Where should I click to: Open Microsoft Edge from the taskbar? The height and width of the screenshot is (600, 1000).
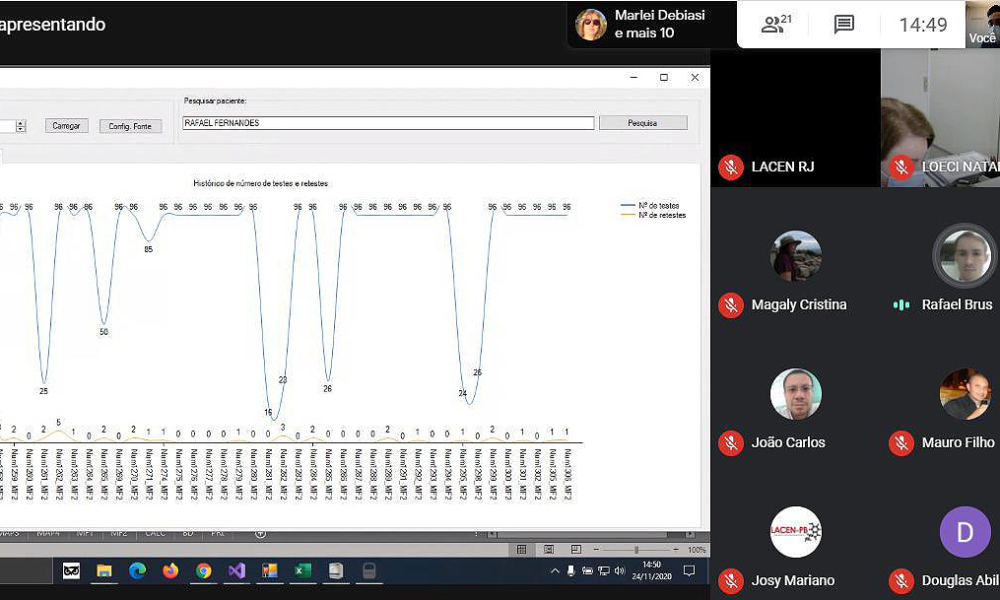pos(137,571)
